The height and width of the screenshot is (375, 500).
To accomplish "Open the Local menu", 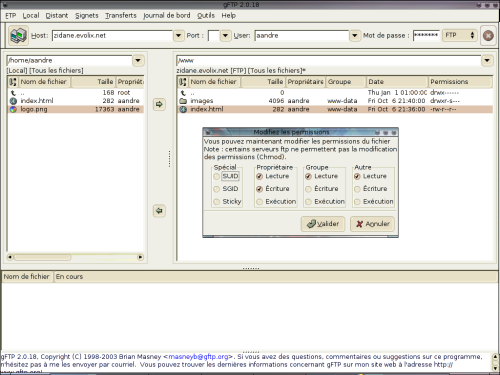I will 31,15.
